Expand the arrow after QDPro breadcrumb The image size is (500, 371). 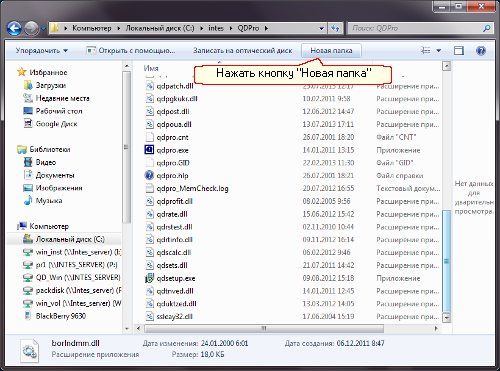tap(266, 29)
